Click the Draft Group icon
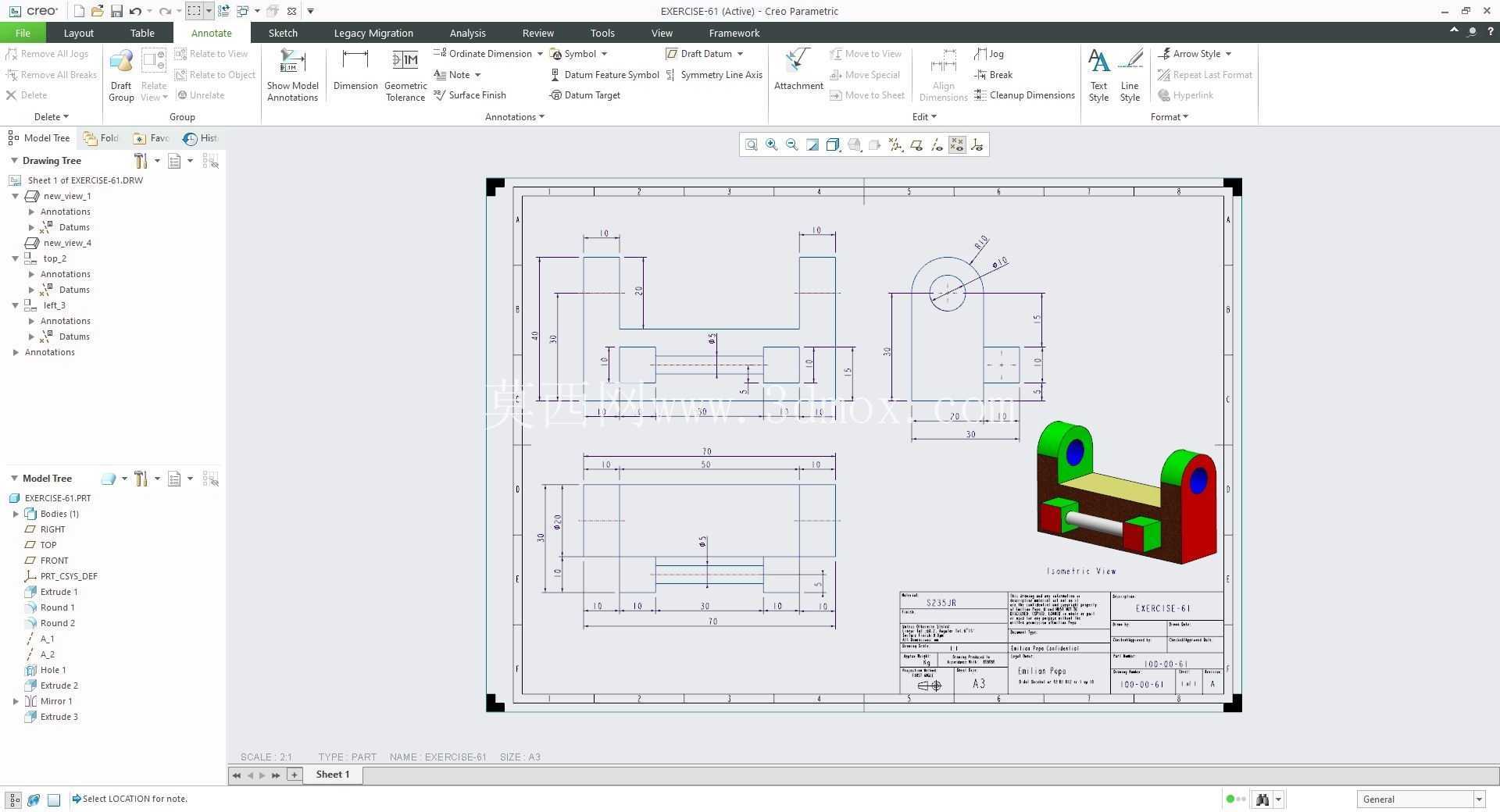 (x=121, y=76)
